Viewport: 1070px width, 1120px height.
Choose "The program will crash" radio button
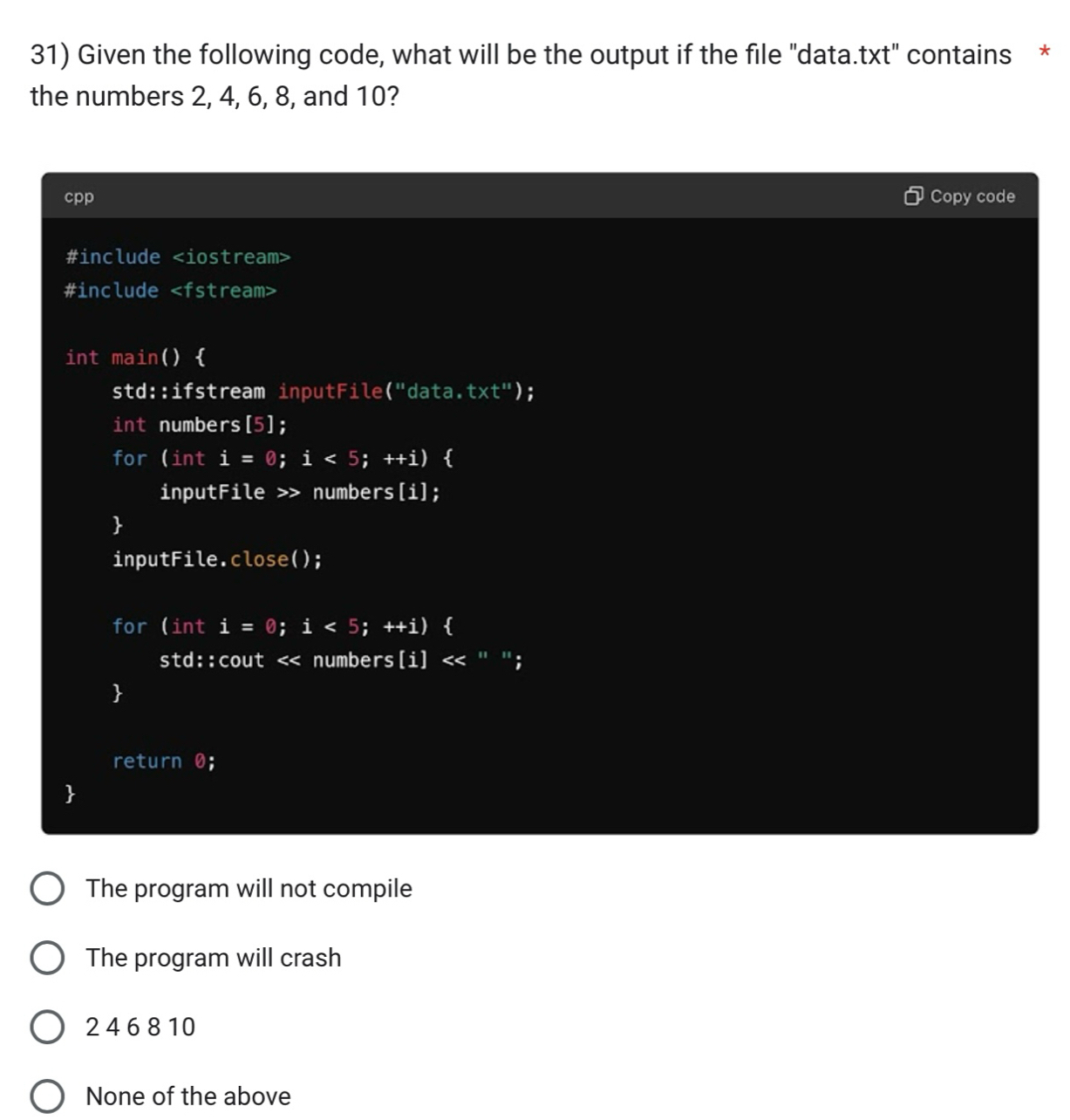(x=47, y=958)
